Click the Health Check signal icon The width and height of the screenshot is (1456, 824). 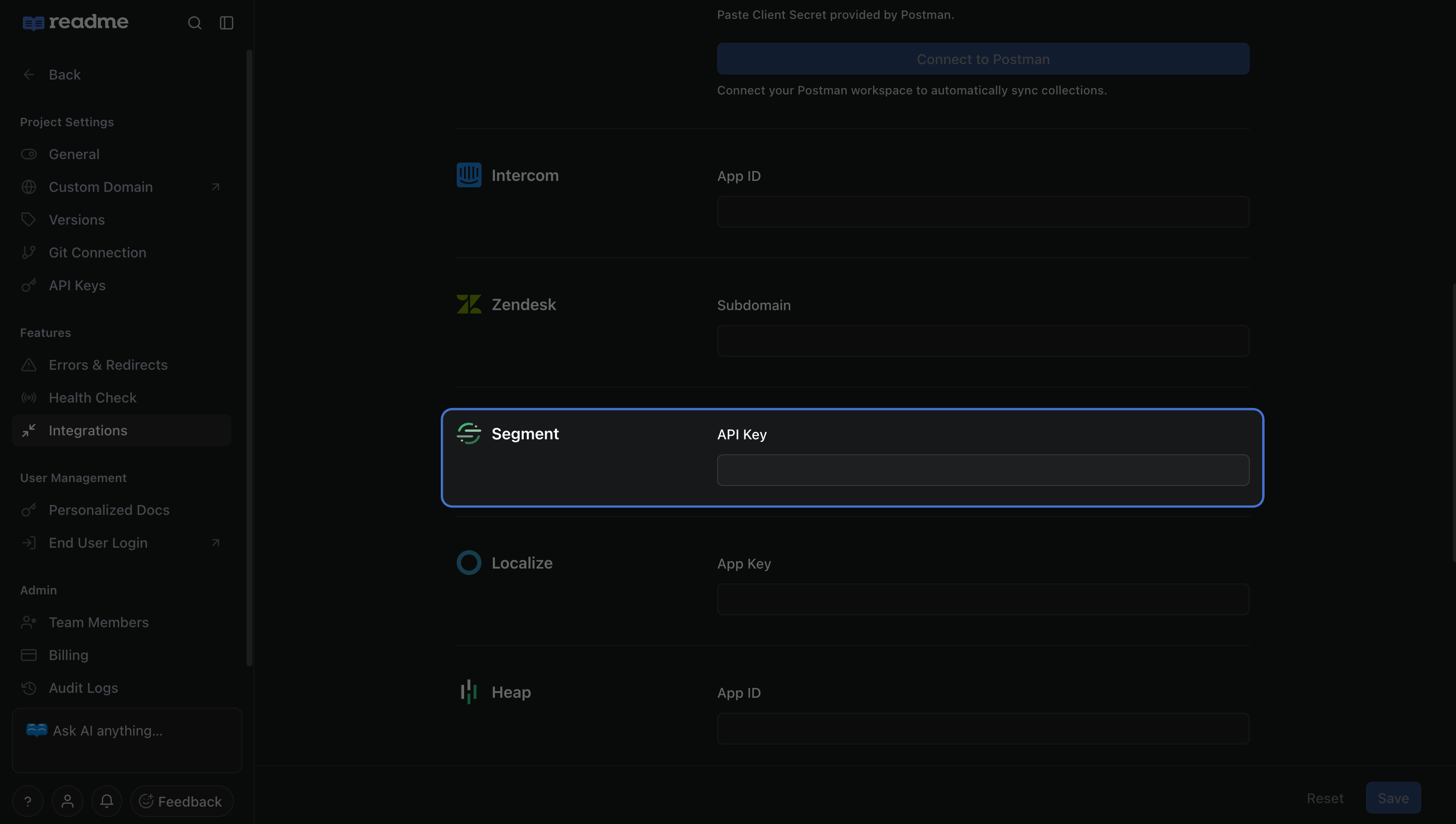click(x=29, y=398)
